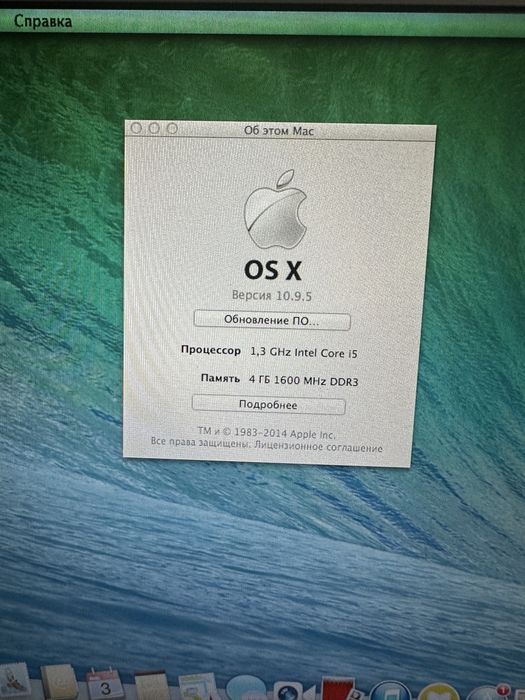Open Calendar icon showing 3
The image size is (525, 700).
click(x=104, y=685)
